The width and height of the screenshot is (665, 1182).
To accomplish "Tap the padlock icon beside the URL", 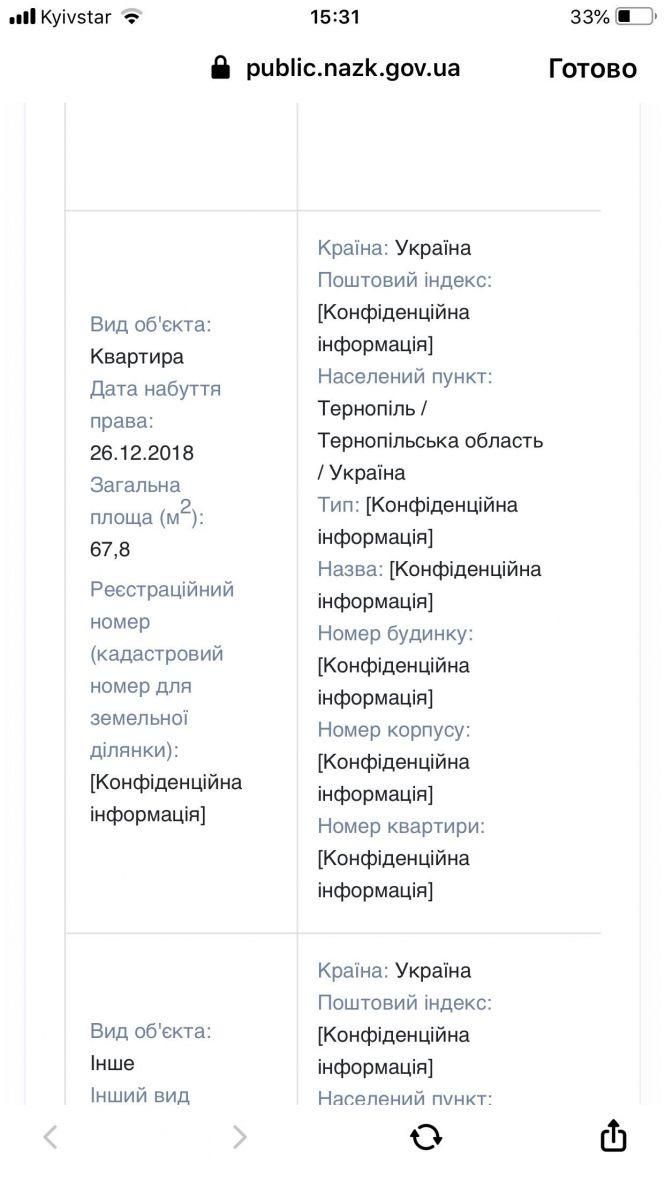I will (x=221, y=68).
